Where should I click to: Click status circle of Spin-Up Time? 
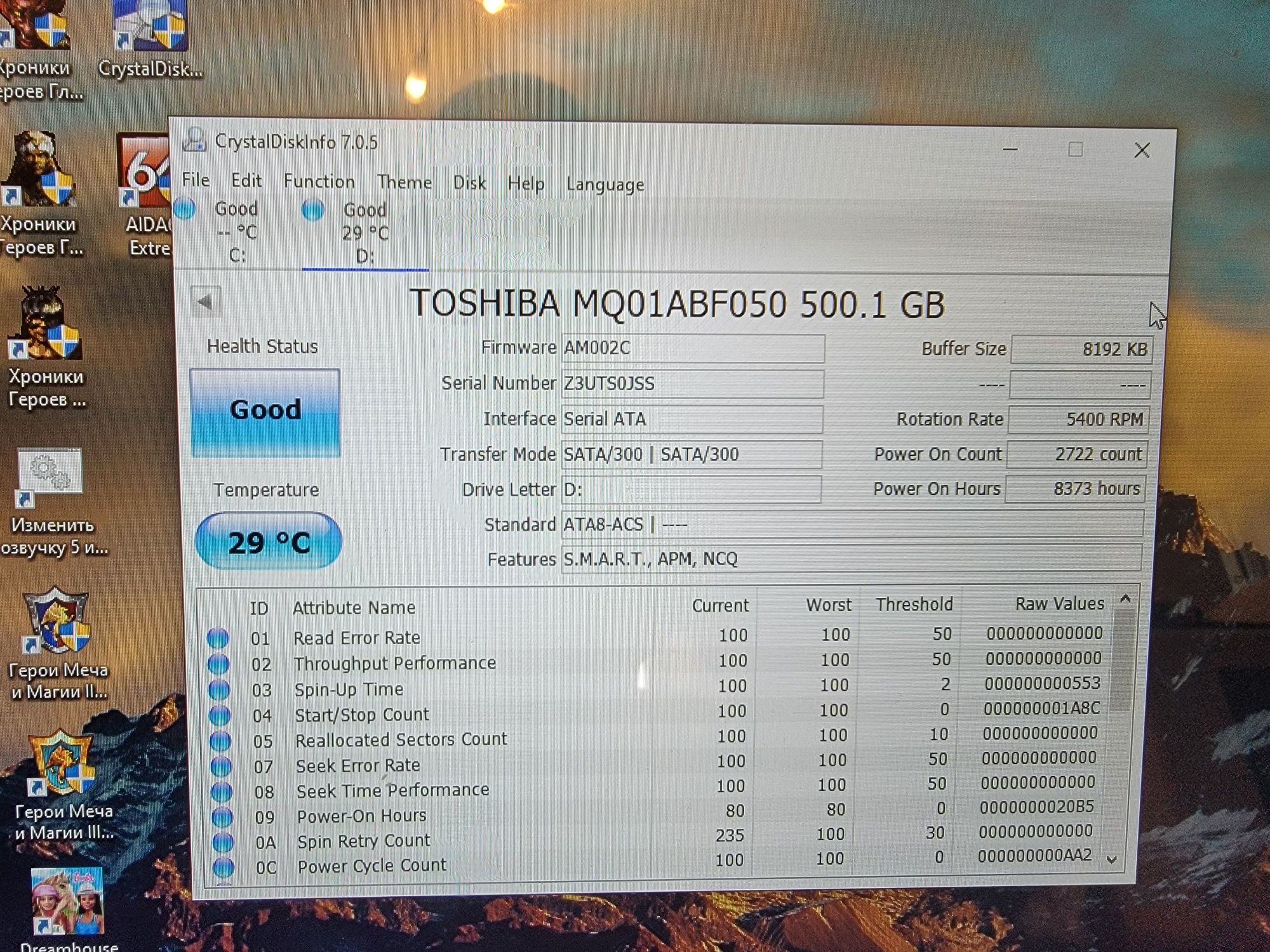point(219,689)
